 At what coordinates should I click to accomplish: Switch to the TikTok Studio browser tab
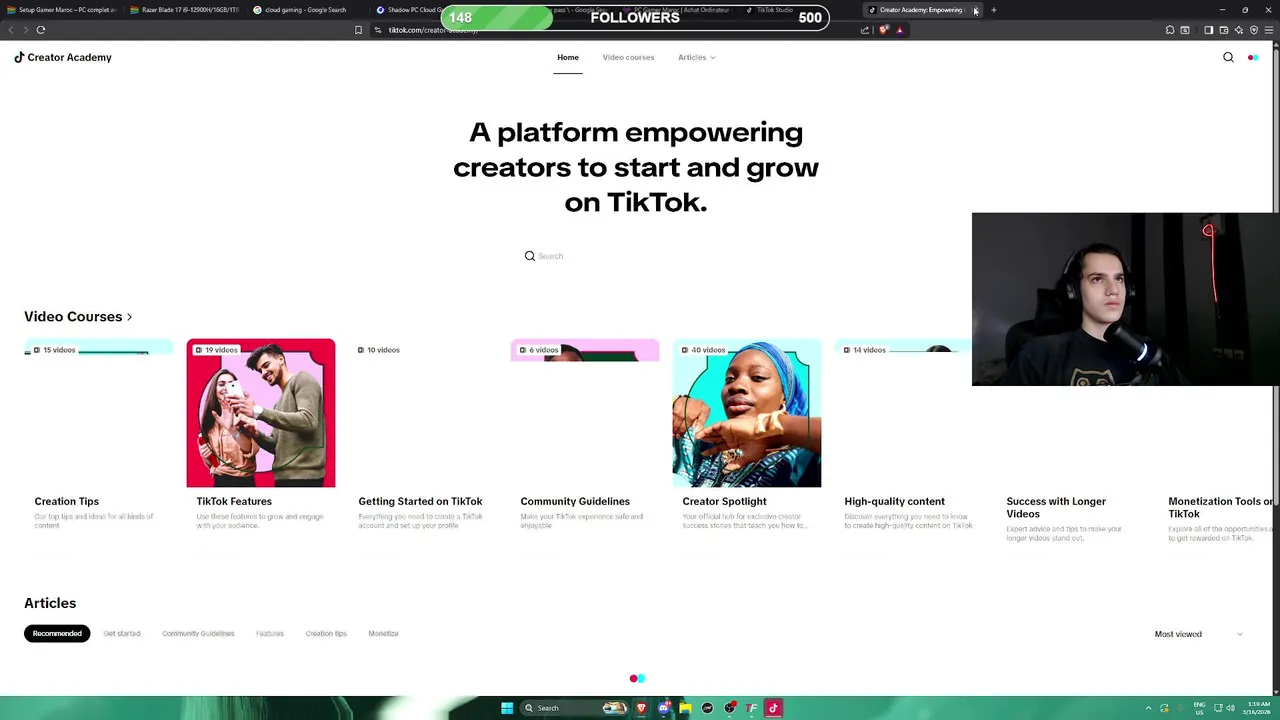[770, 10]
